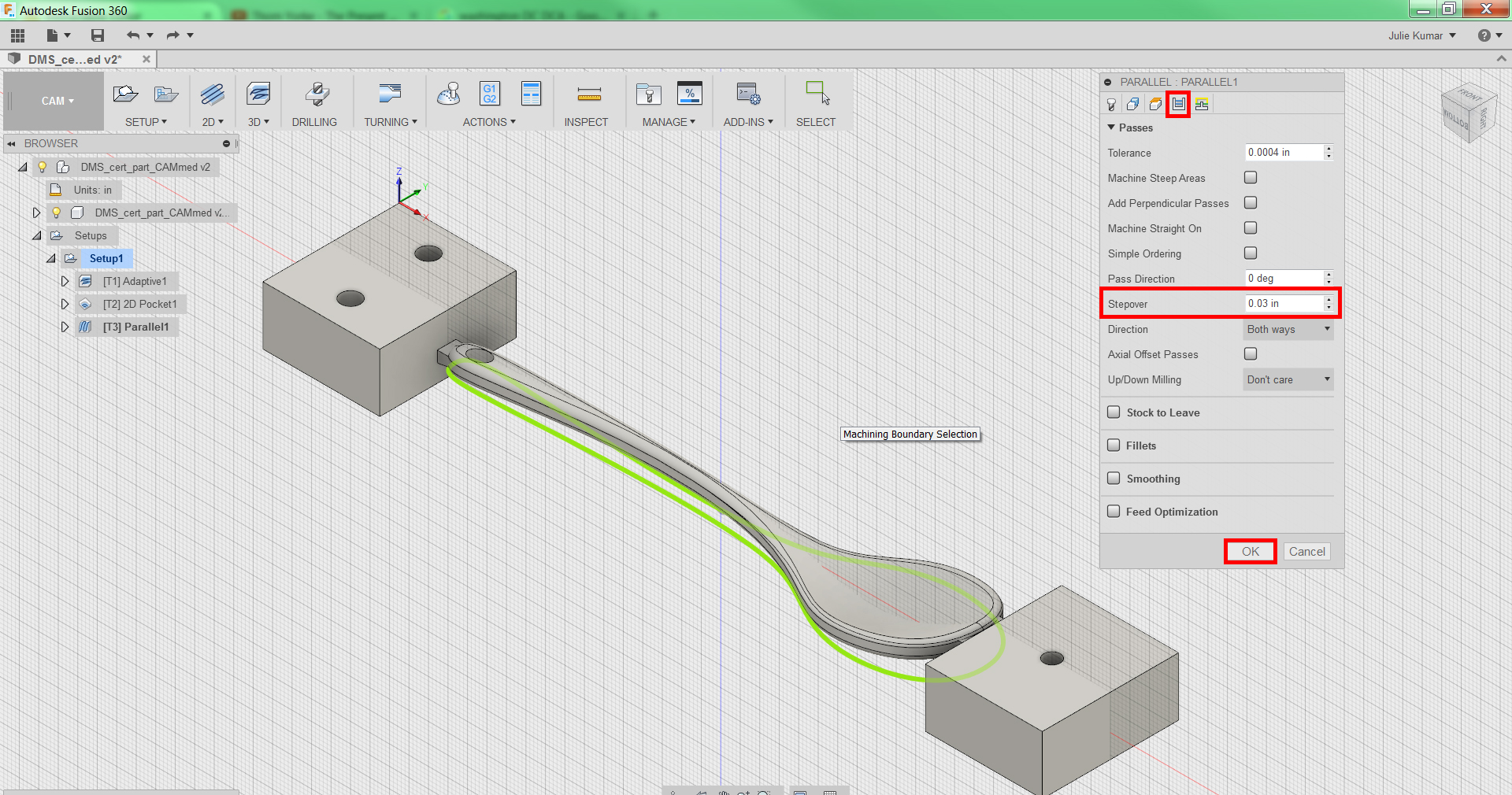Increase Pass Direction with stepper arrow
1512x795 pixels.
1329,275
